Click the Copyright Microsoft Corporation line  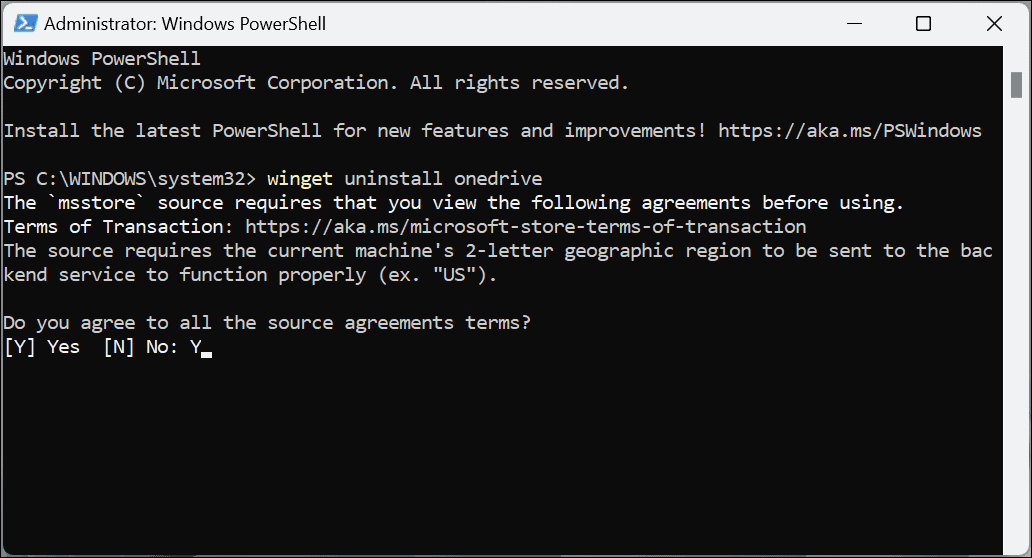coord(316,83)
